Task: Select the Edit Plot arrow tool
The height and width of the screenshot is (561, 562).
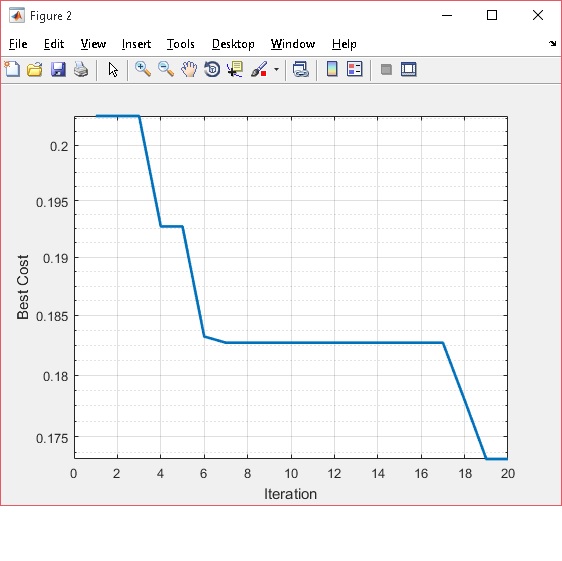Action: (113, 70)
